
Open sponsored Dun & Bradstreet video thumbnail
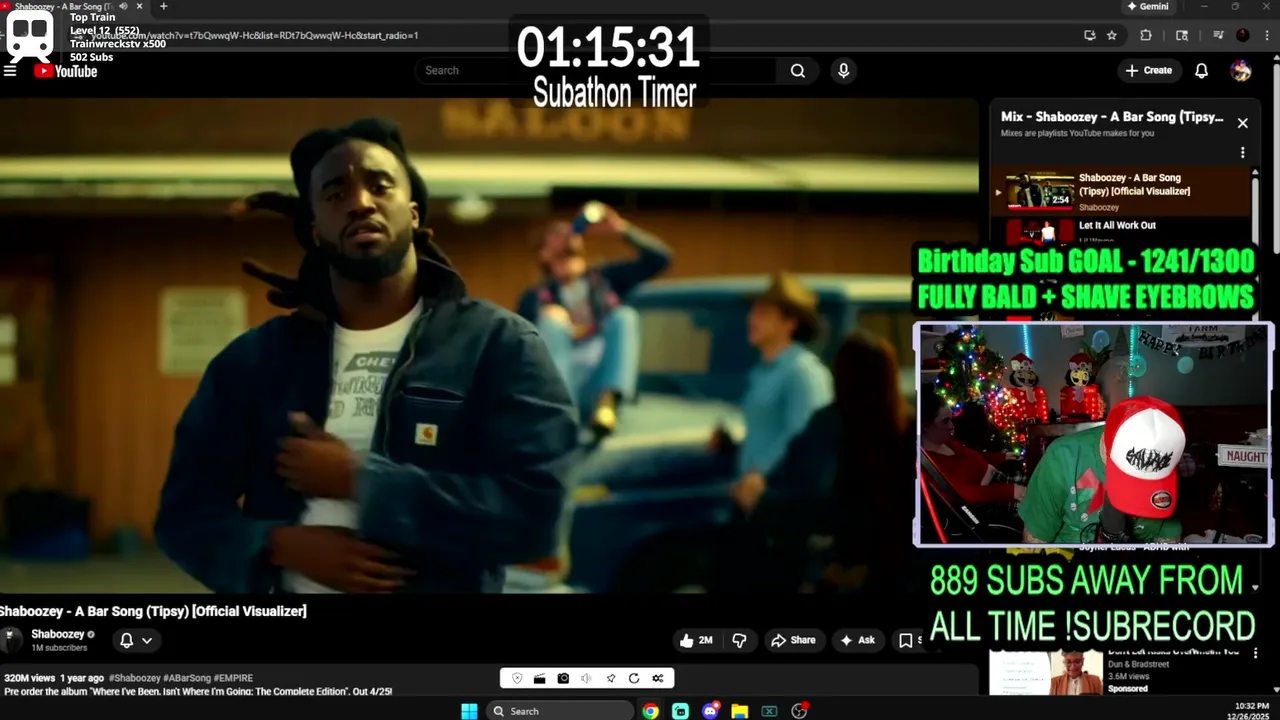click(1044, 672)
